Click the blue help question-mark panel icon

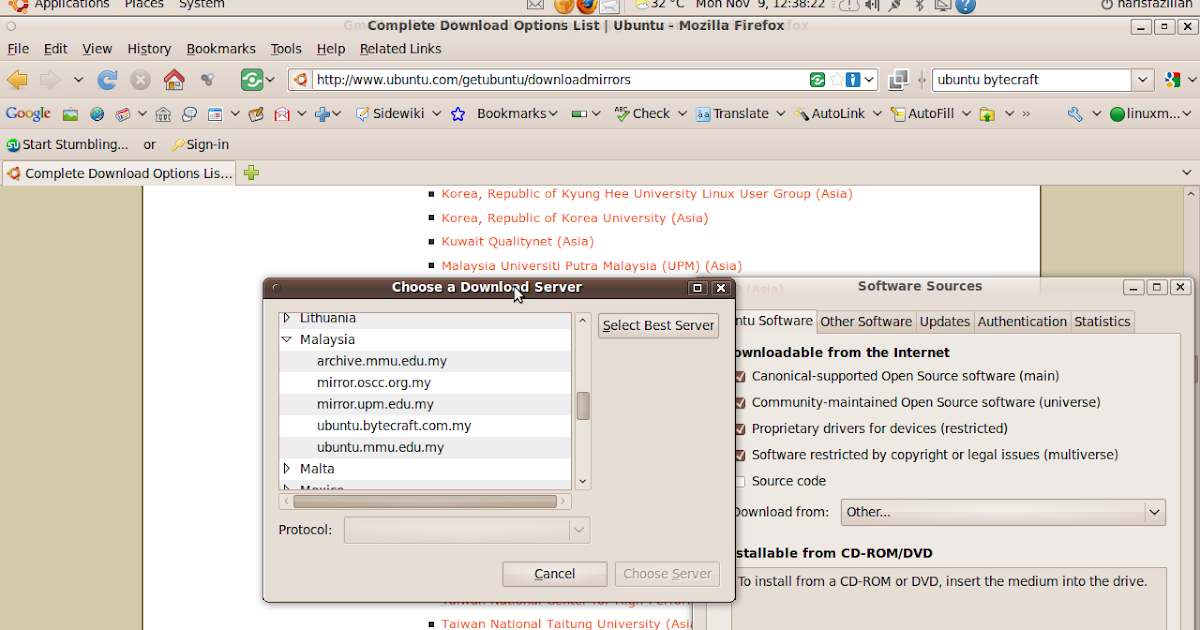coord(965,5)
